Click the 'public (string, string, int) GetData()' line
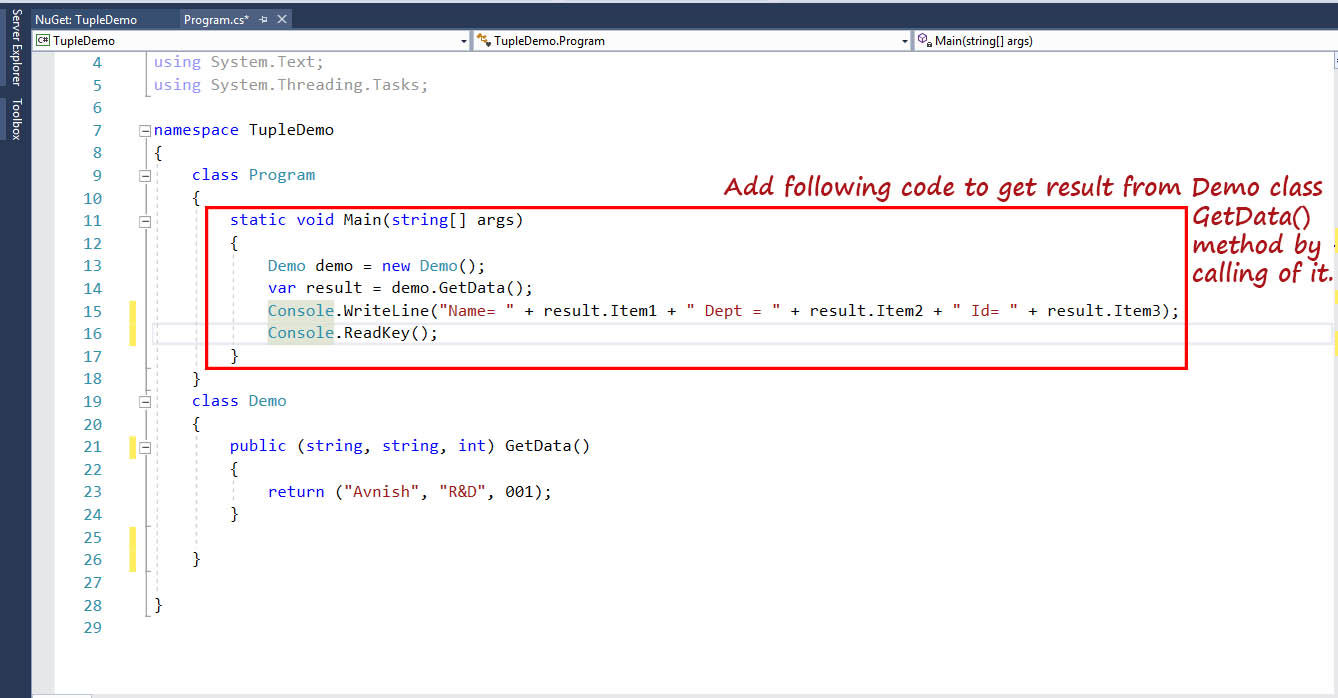Viewport: 1338px width, 698px height. pos(410,446)
